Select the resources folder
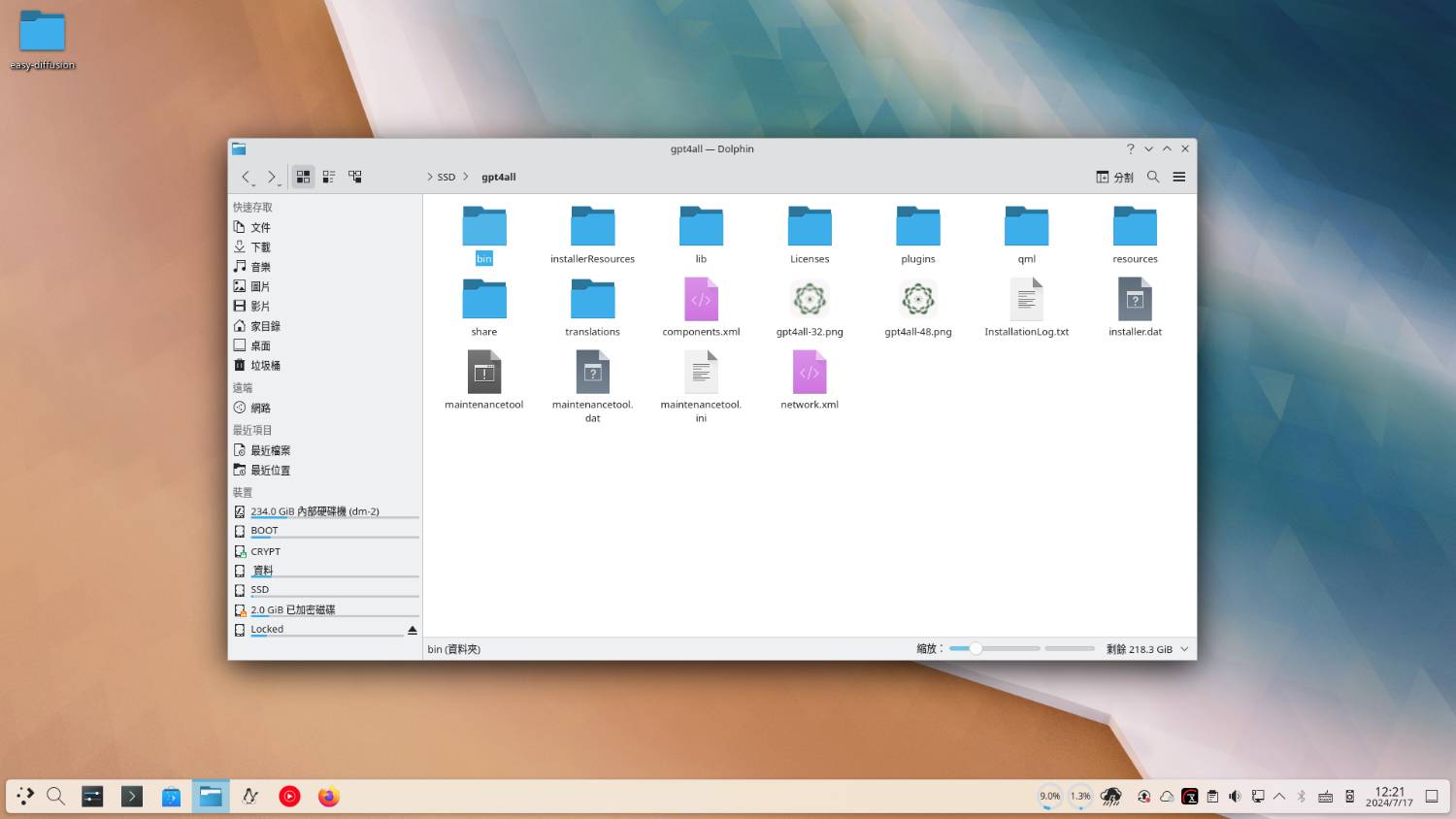The height and width of the screenshot is (819, 1456). click(1135, 234)
